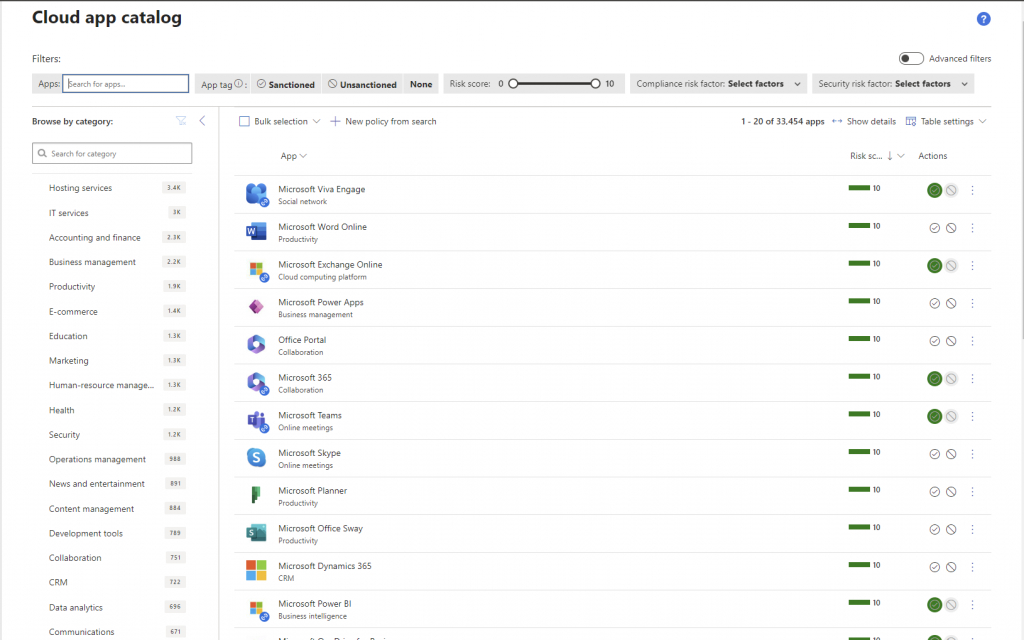
Task: Mark Microsoft Power Apps as sanctioned
Action: click(x=935, y=303)
